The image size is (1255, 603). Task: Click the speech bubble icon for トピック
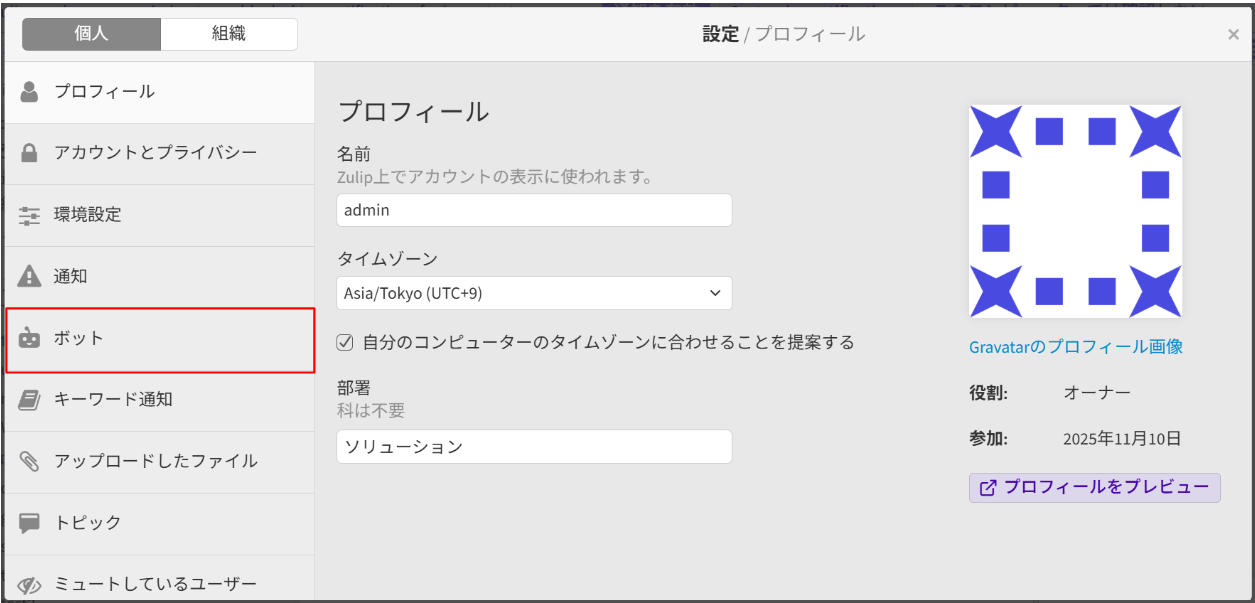[x=30, y=523]
